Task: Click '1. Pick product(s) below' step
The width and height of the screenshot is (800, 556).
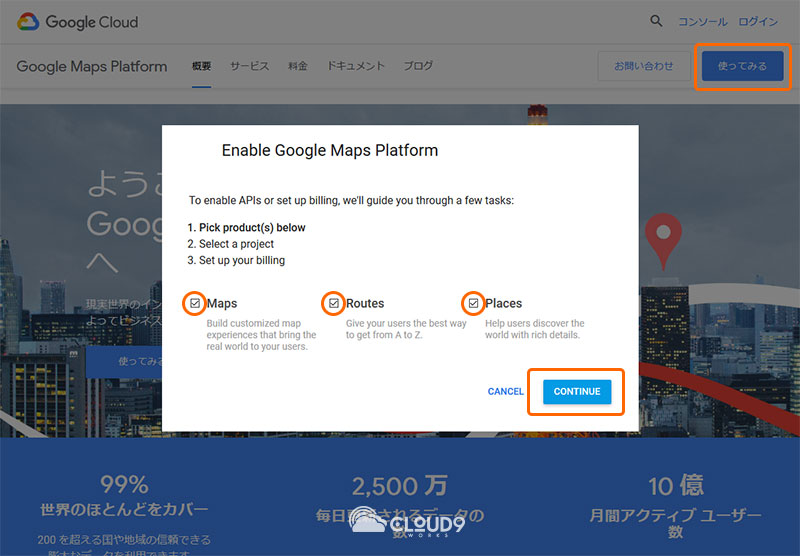Action: [x=246, y=228]
